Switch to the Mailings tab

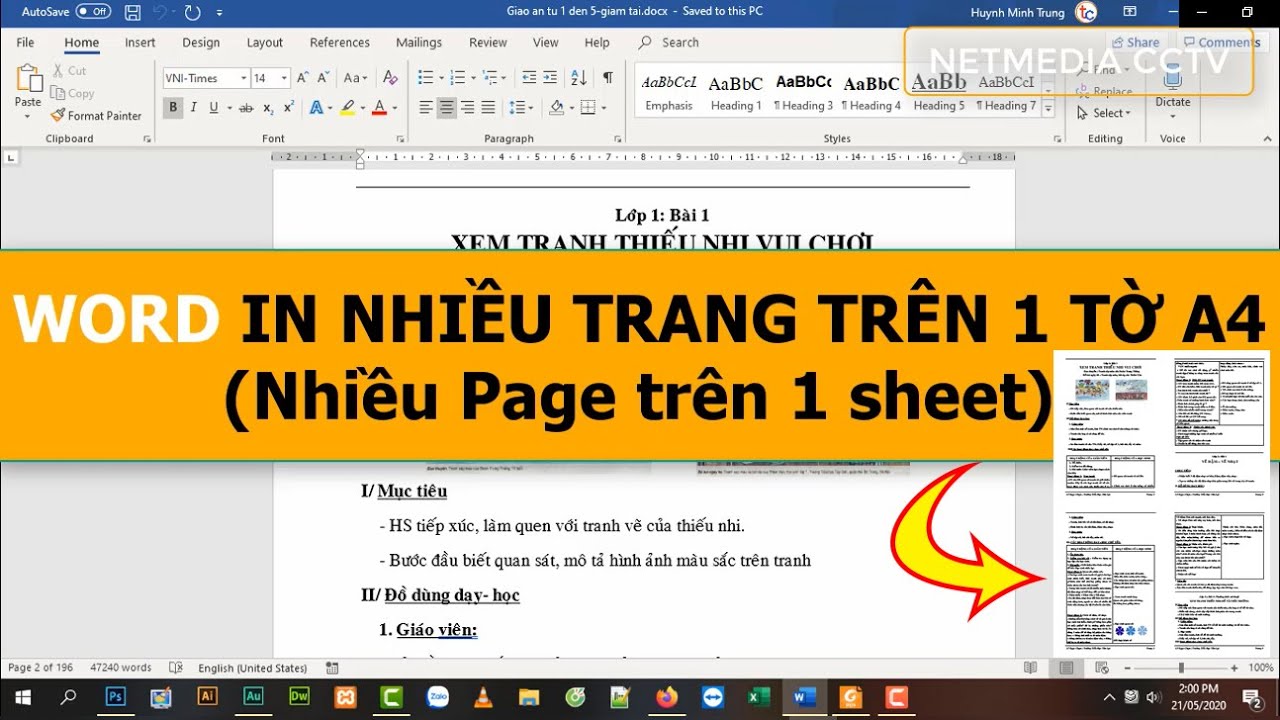click(419, 42)
